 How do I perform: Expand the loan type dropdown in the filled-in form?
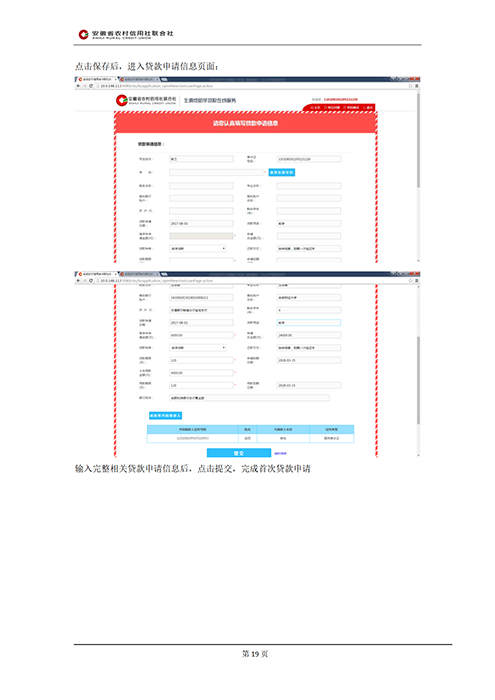[198, 348]
